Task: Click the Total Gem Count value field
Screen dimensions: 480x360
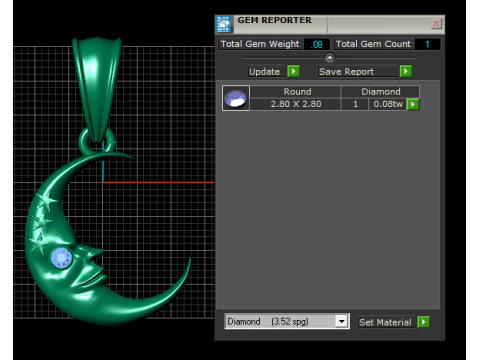Action: click(427, 44)
